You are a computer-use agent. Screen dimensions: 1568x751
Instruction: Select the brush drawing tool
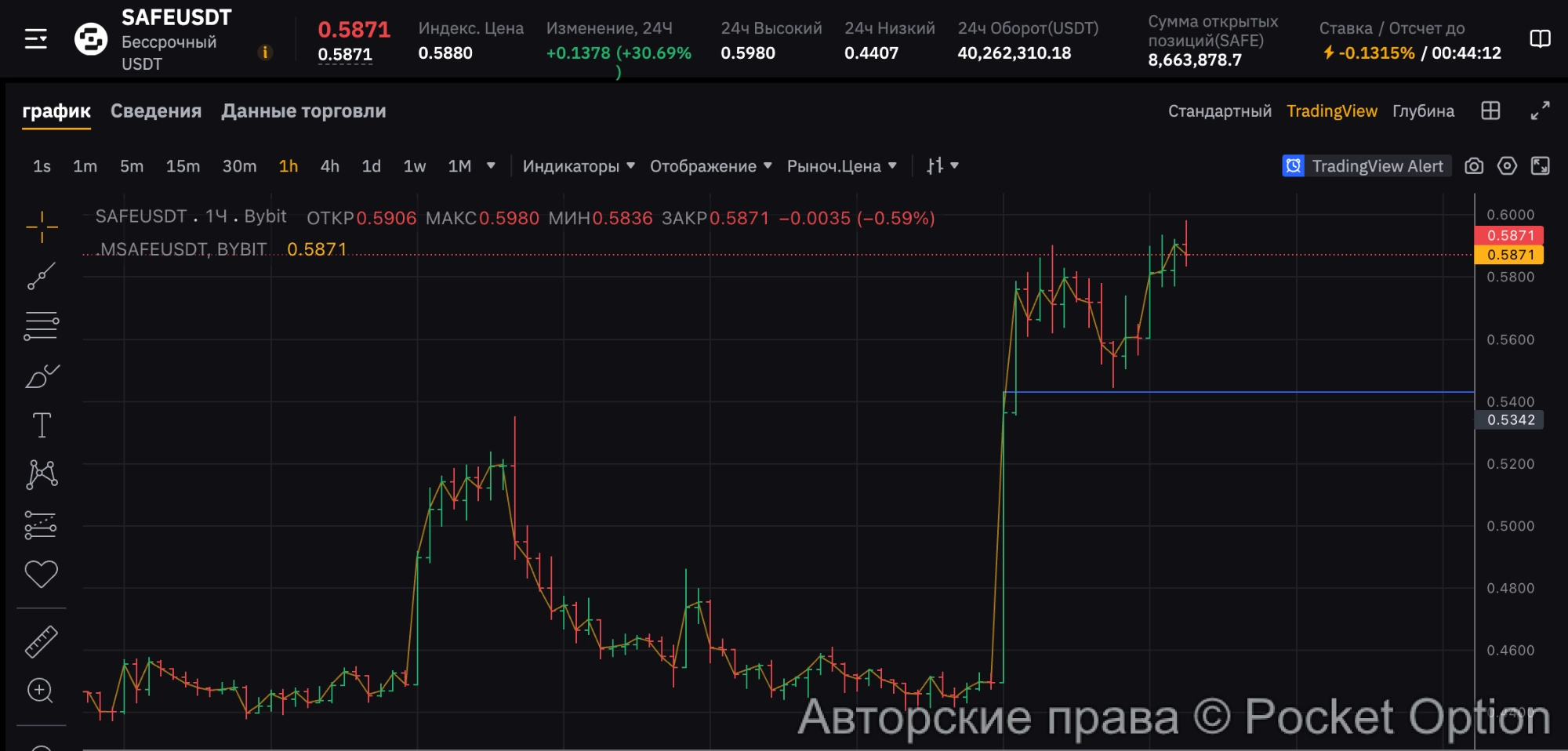pyautogui.click(x=42, y=376)
